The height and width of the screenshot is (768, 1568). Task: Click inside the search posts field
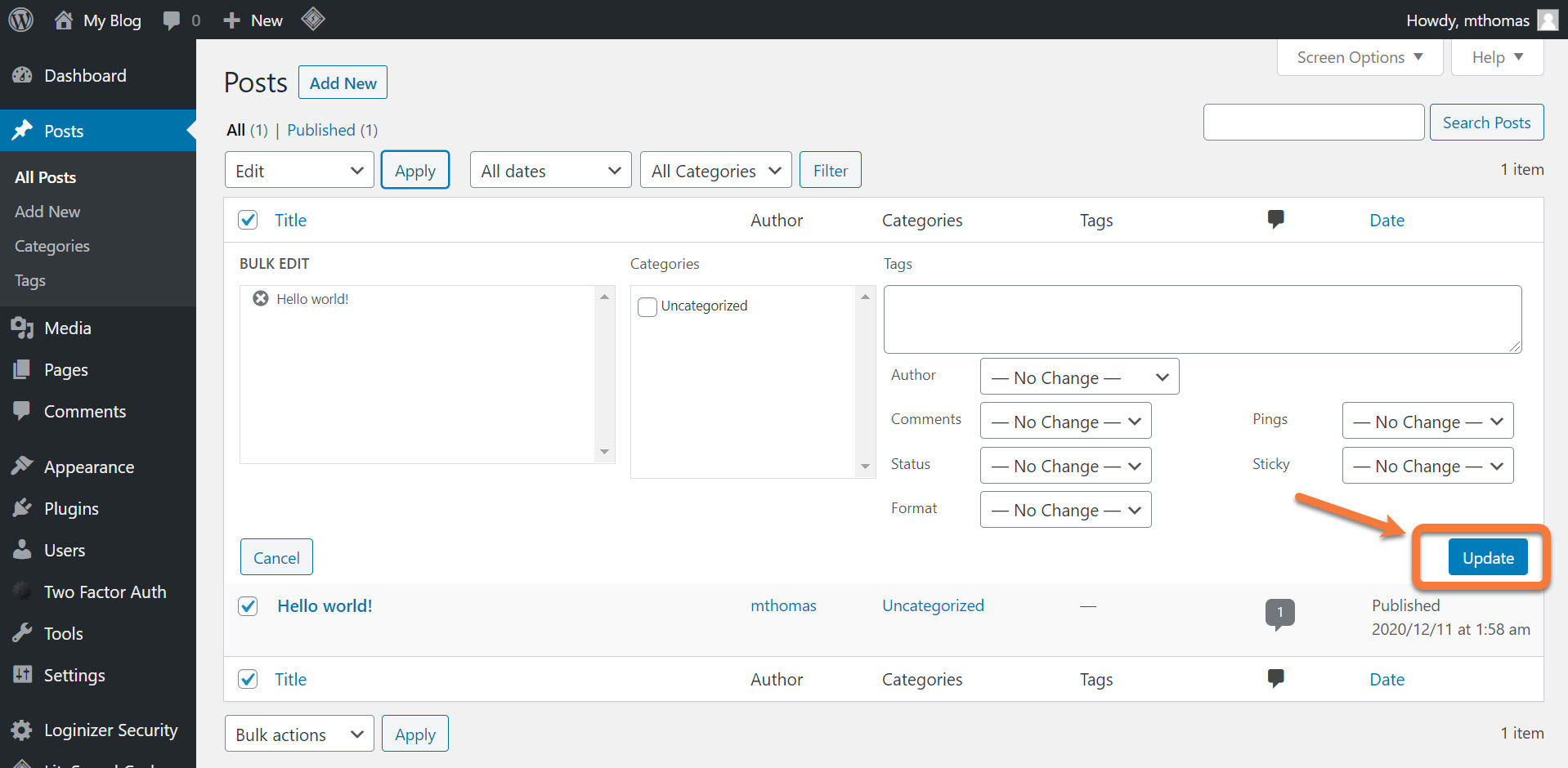pos(1313,122)
